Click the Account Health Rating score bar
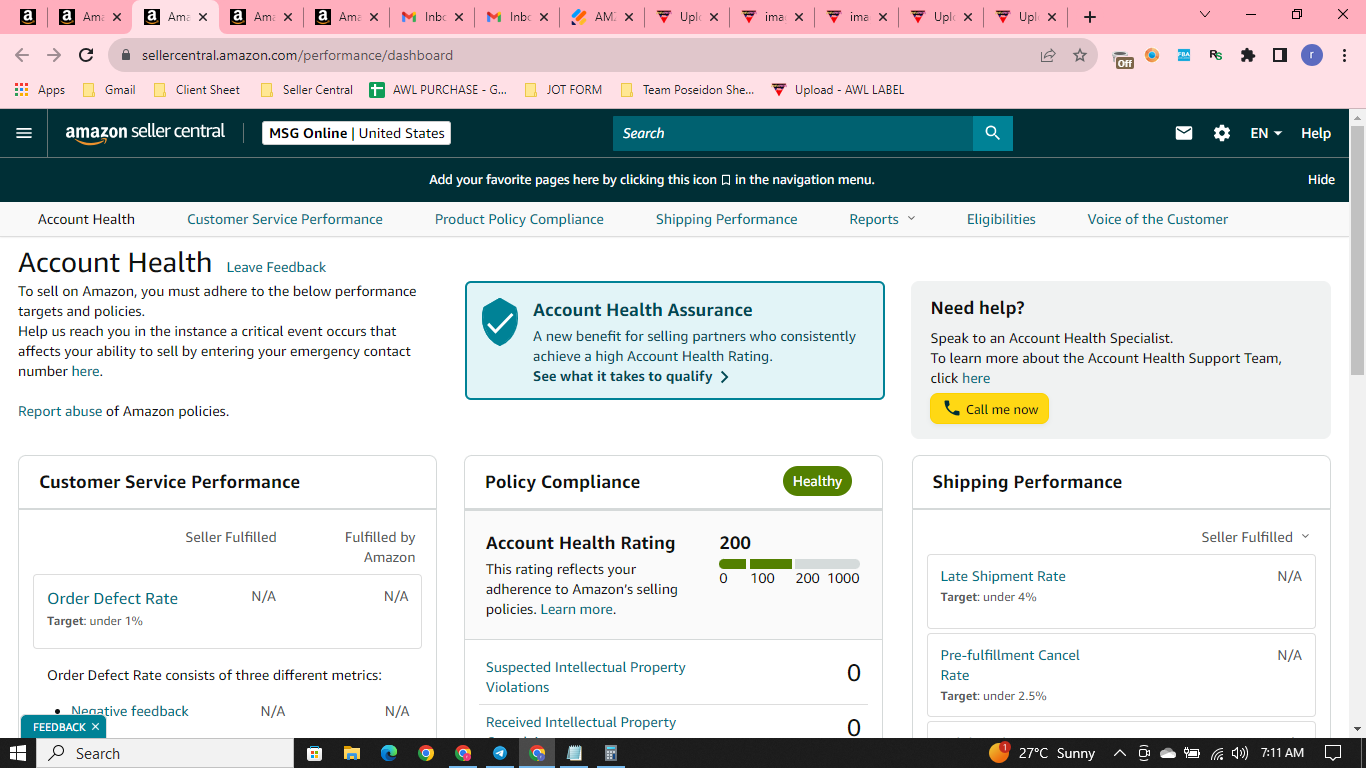The width and height of the screenshot is (1366, 768). 789,564
